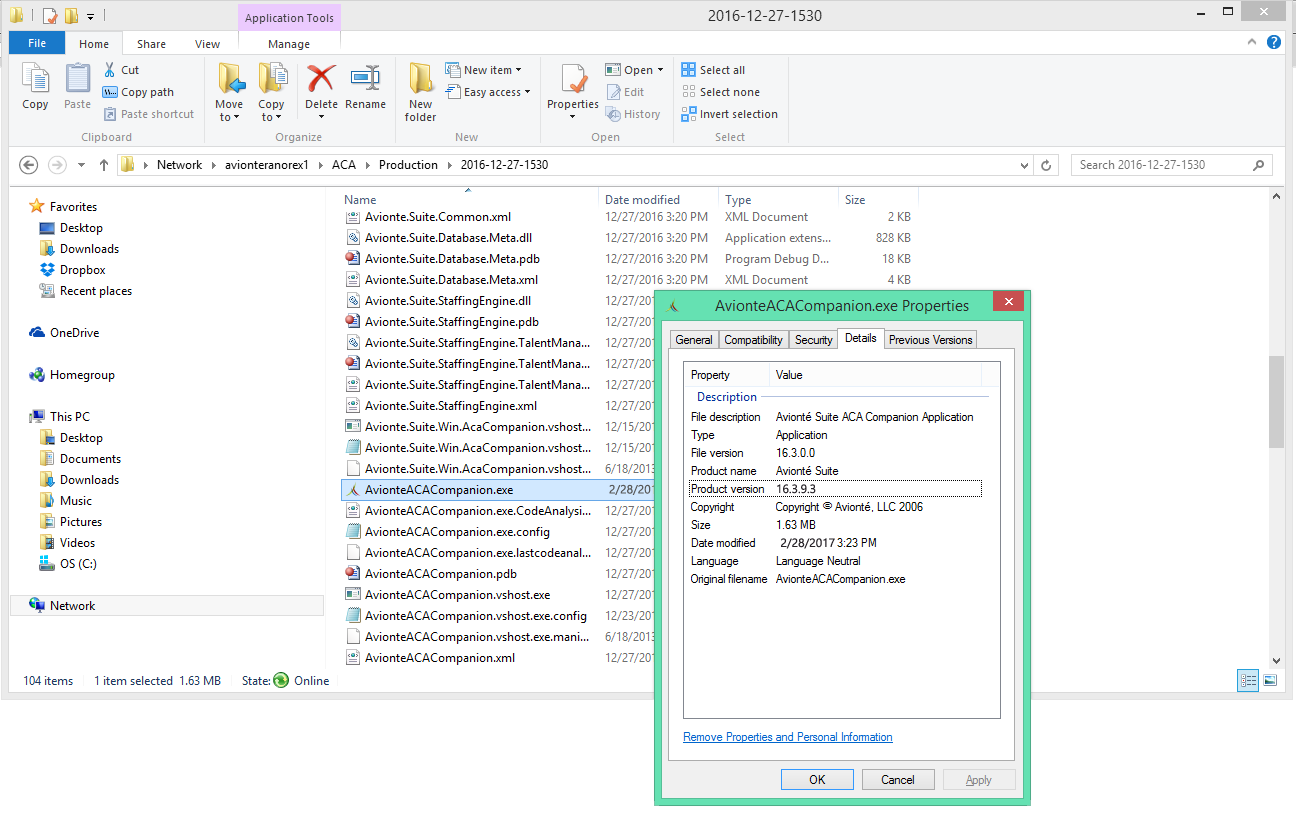Screen dimensions: 1296x816
Task: Click Select all in the ribbon
Action: click(713, 70)
